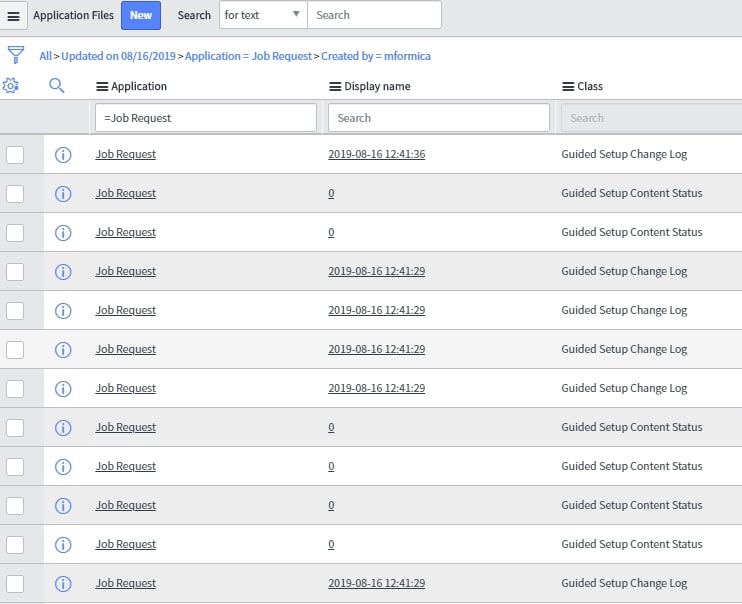Viewport: 742px width, 604px height.
Task: Click the Class column search field
Action: [x=651, y=118]
